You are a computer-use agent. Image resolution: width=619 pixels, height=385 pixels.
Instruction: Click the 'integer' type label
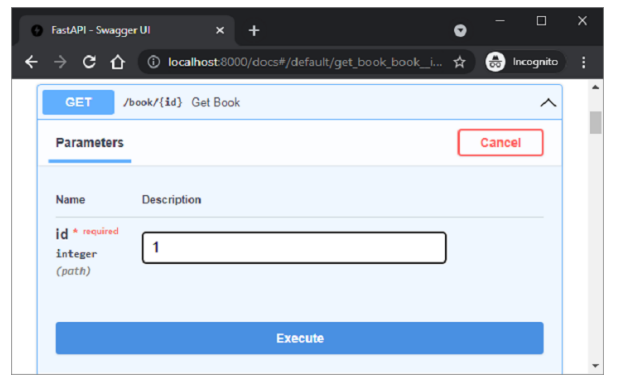pyautogui.click(x=76, y=254)
